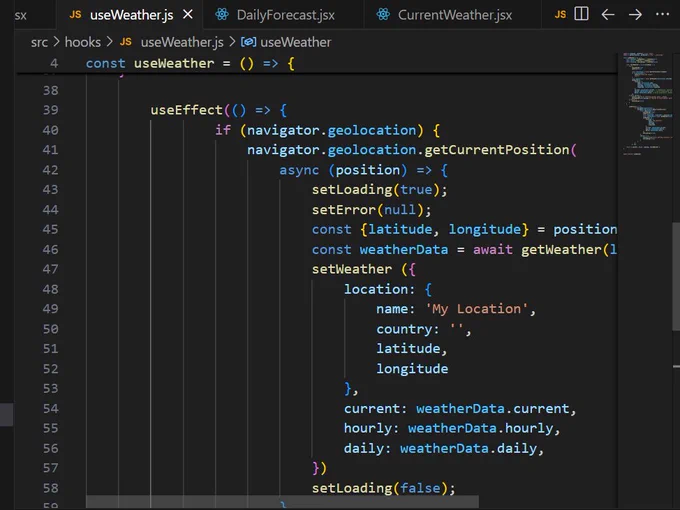Click 'weatherData.daily' on line 56
The height and width of the screenshot is (510, 680).
click(468, 448)
